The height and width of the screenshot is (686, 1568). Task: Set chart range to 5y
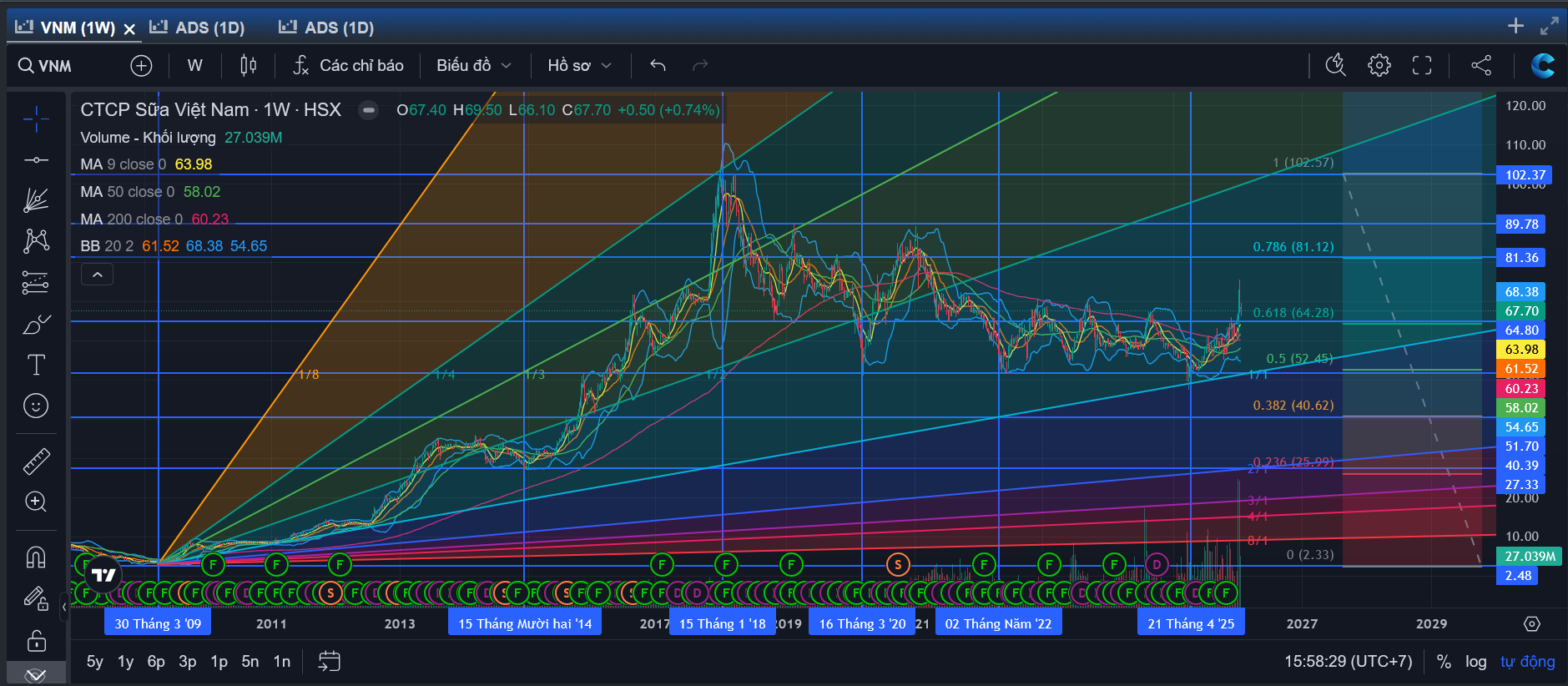click(x=95, y=662)
